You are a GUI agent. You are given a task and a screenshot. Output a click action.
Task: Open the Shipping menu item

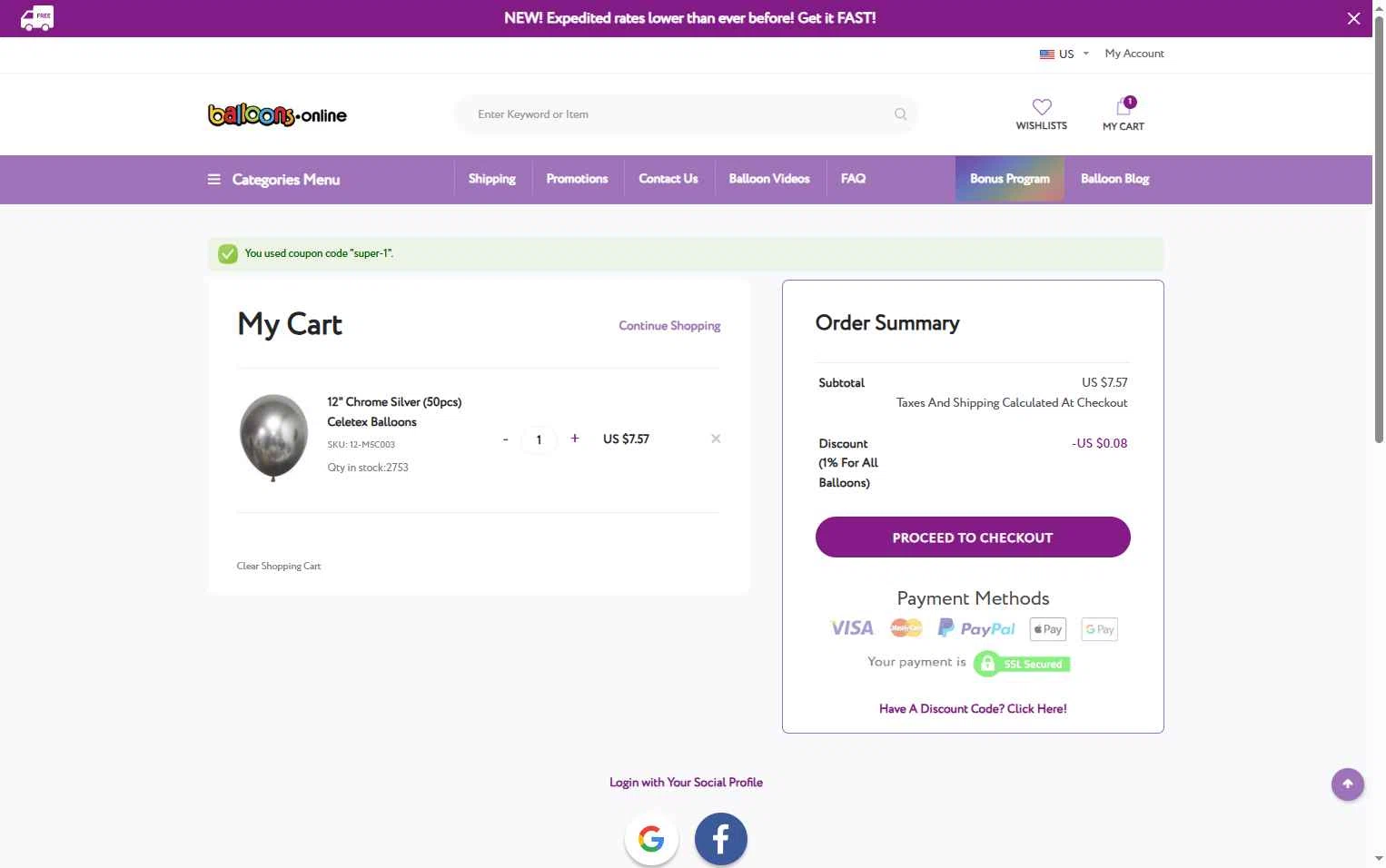point(492,179)
